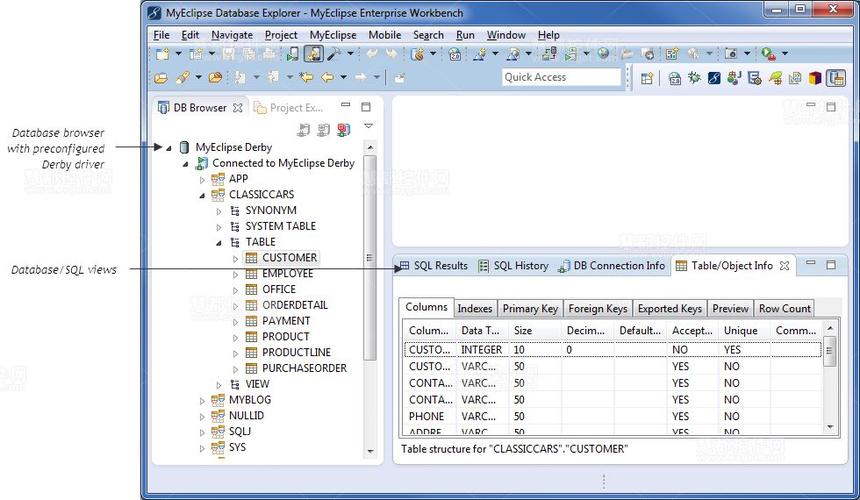This screenshot has height=500, width=860.
Task: Minimize the DB Browser panel
Action: coord(346,106)
